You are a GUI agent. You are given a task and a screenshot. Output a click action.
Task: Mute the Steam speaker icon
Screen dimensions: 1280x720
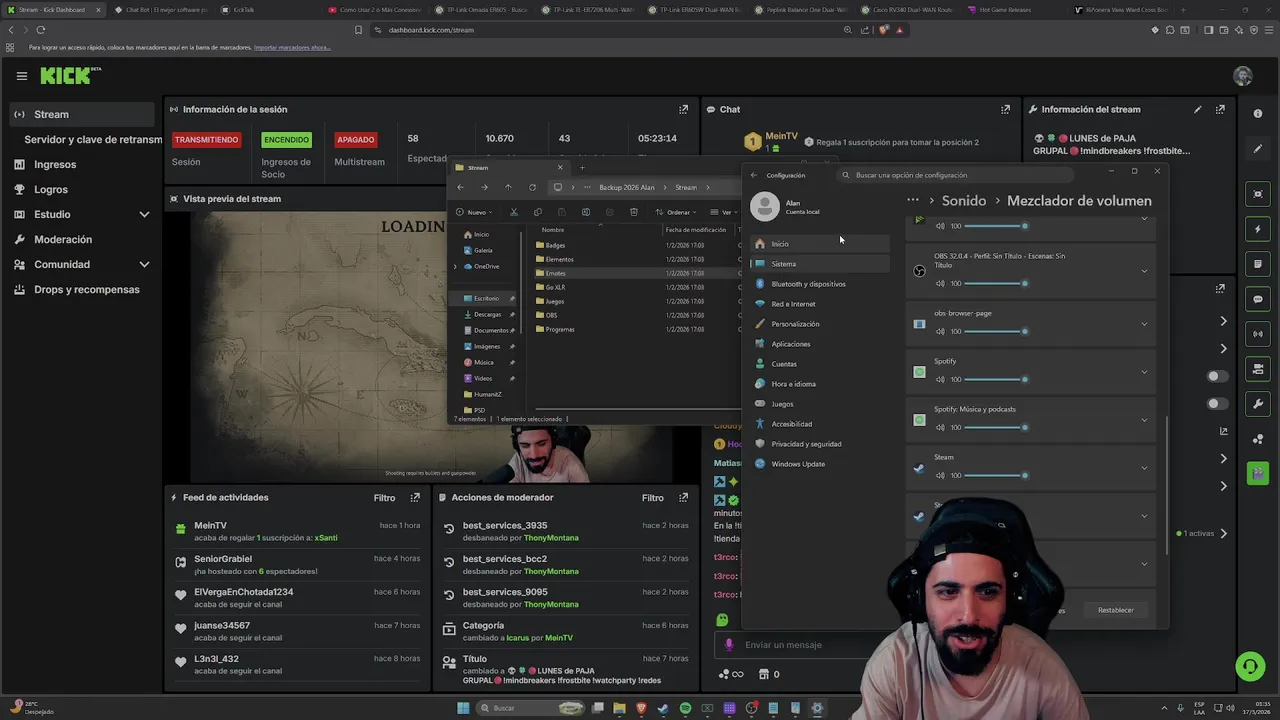pos(940,475)
